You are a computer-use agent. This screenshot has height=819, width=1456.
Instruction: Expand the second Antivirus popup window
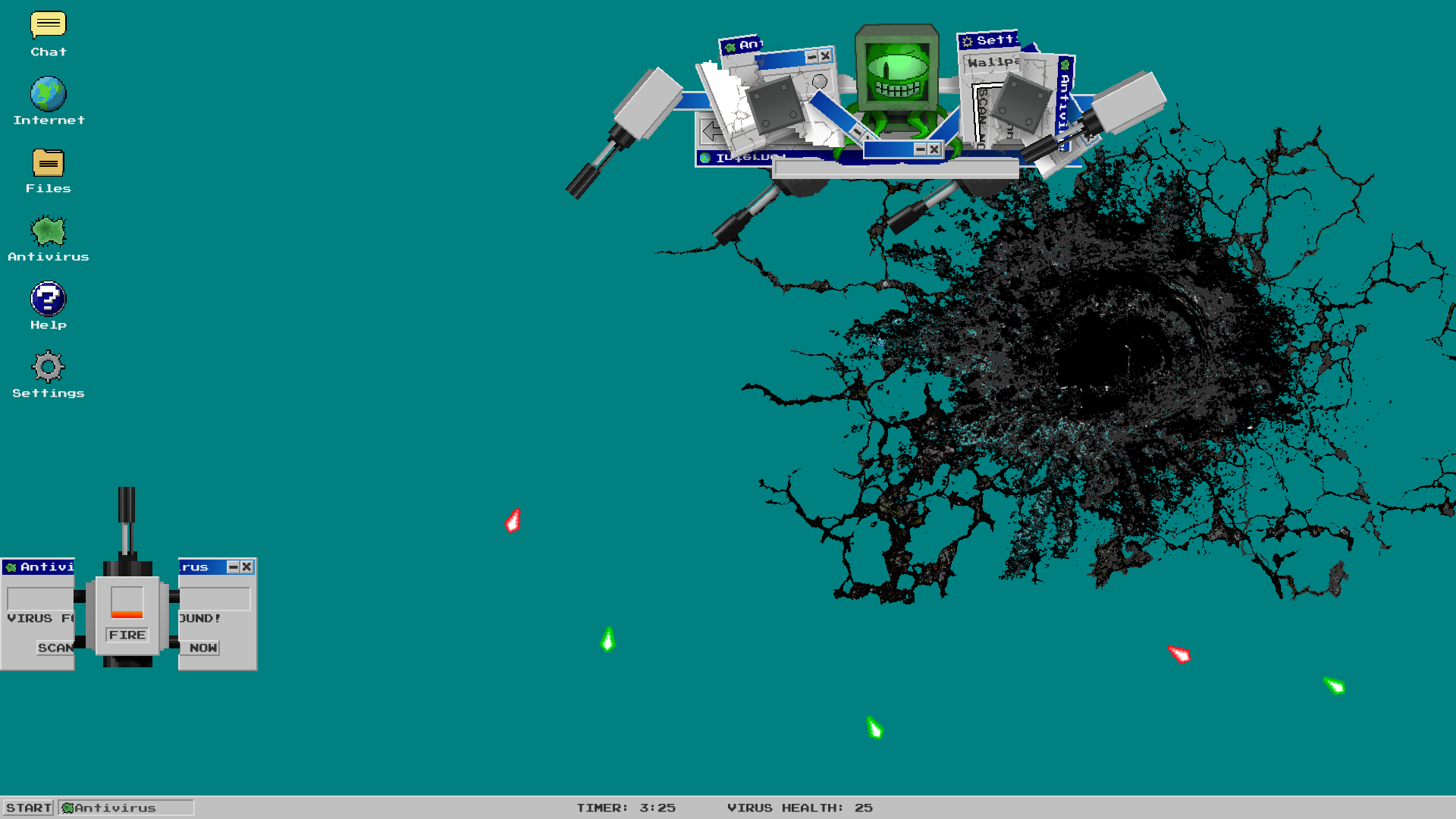(232, 567)
